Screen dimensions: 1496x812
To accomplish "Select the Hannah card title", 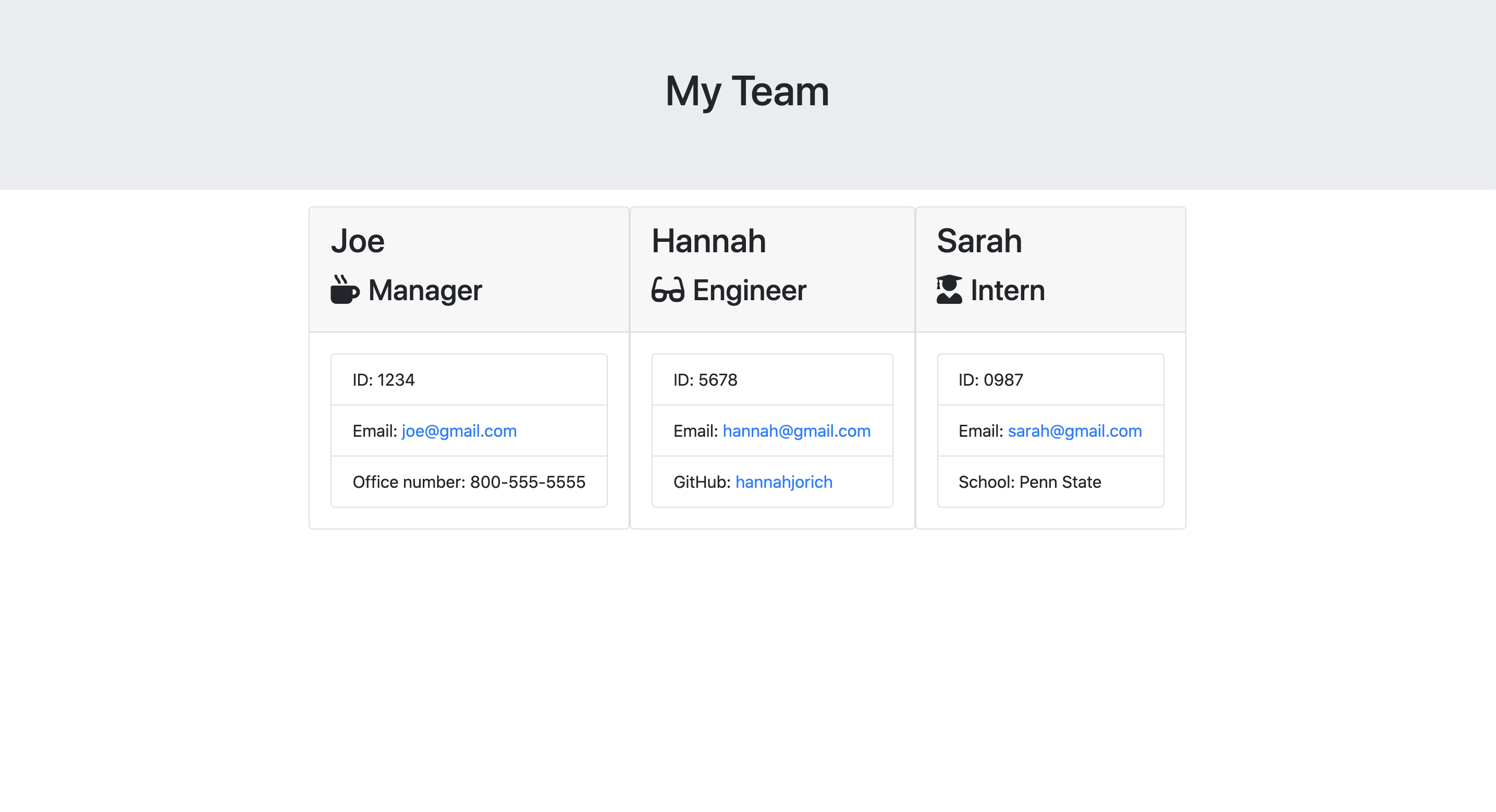I will (x=708, y=241).
